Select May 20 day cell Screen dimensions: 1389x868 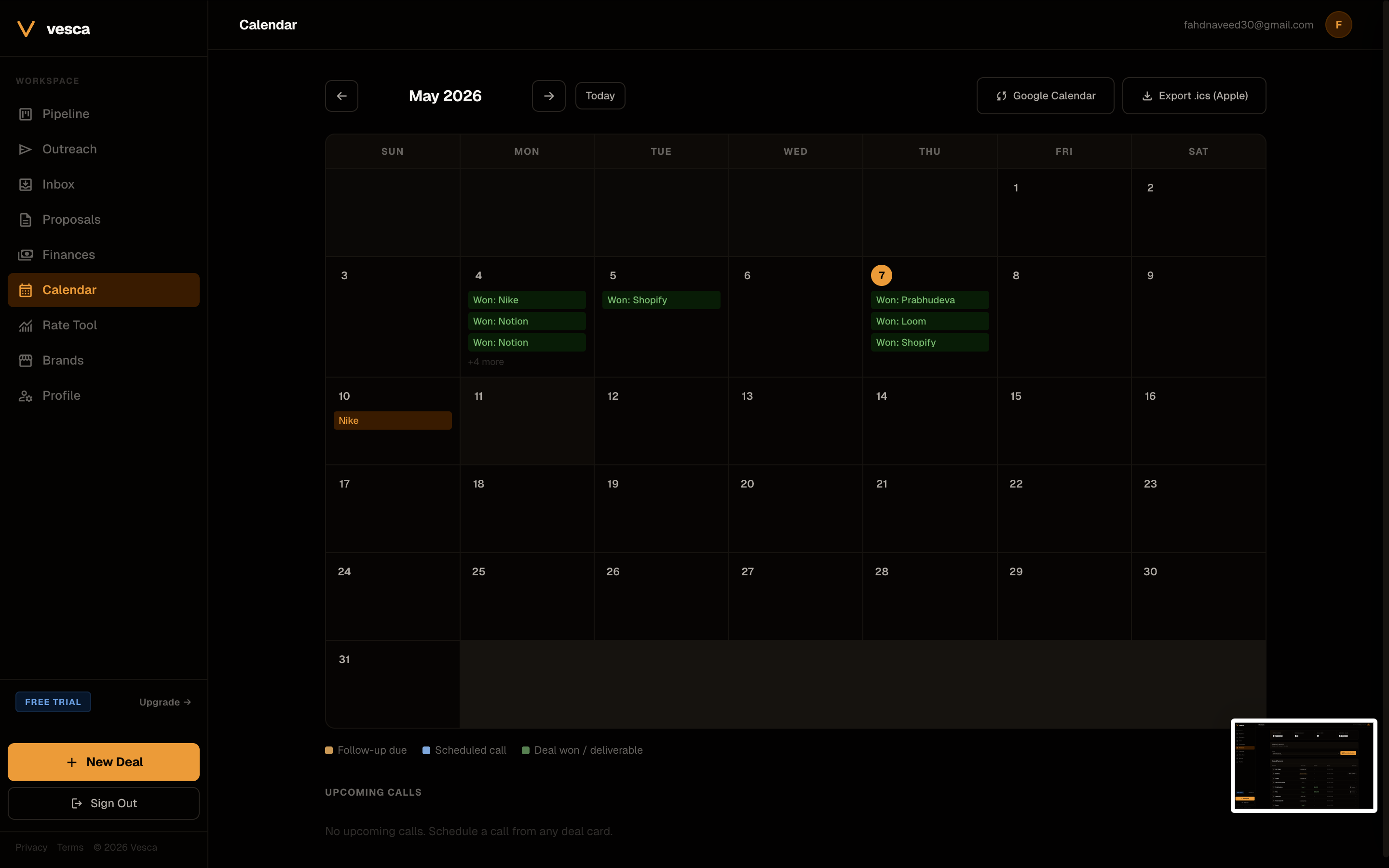pyautogui.click(x=795, y=509)
